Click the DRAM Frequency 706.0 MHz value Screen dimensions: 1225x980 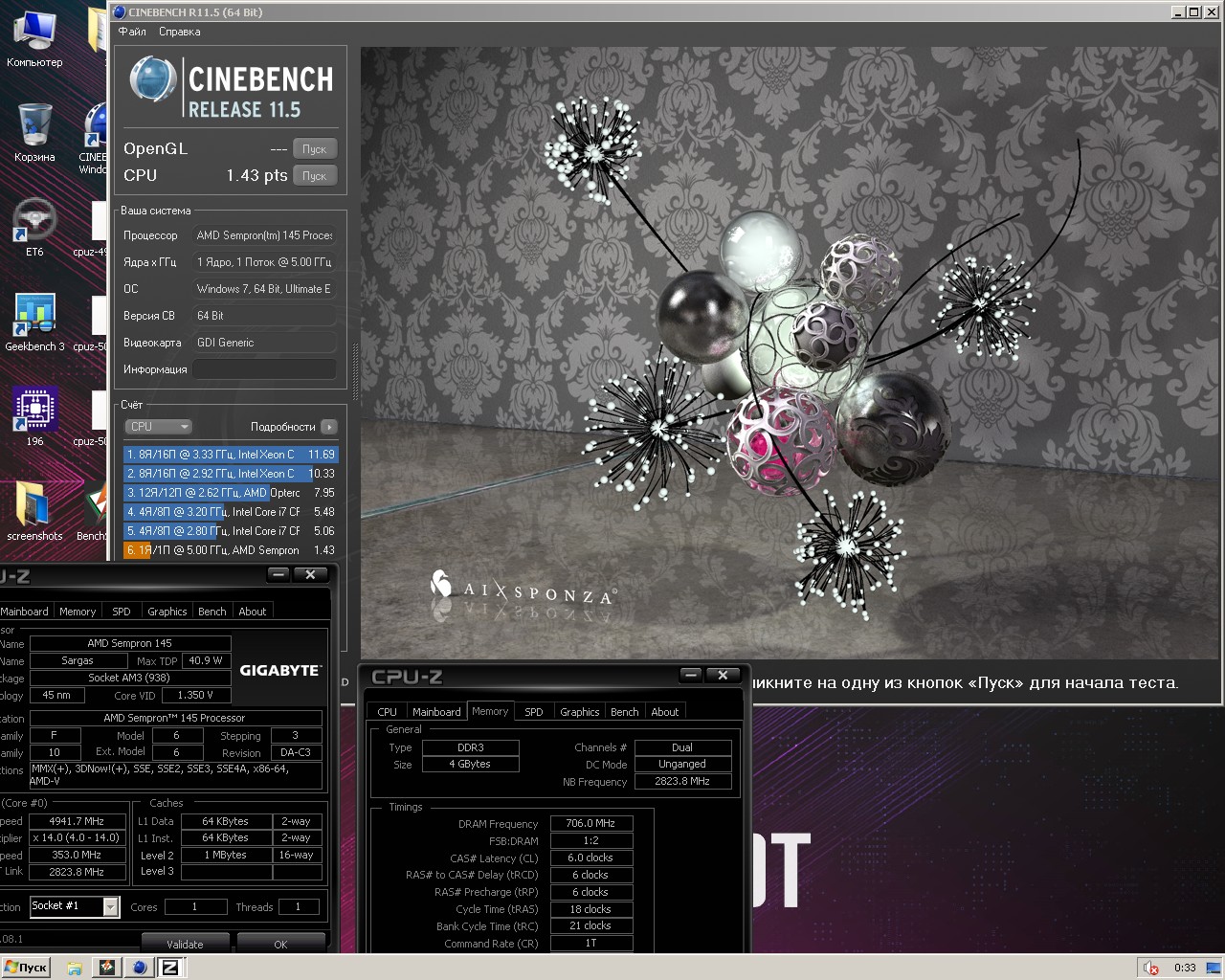tap(590, 823)
